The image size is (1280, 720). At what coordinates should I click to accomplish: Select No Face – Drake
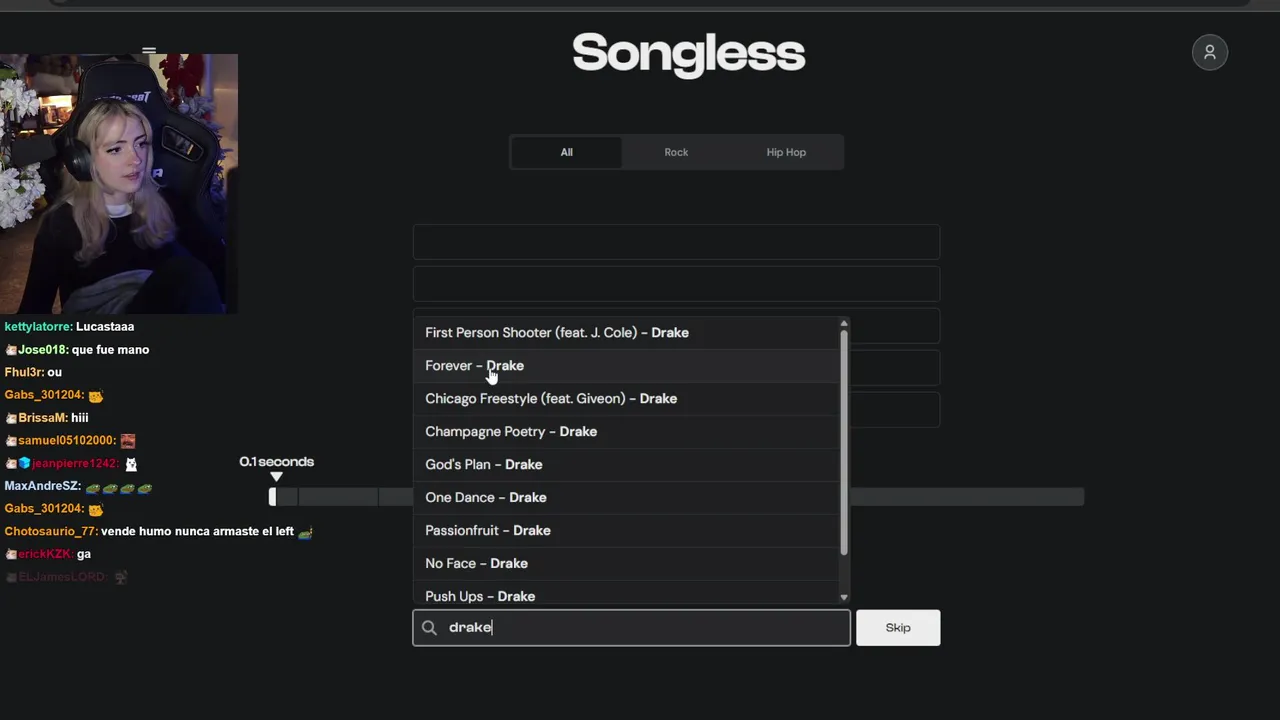click(x=626, y=563)
